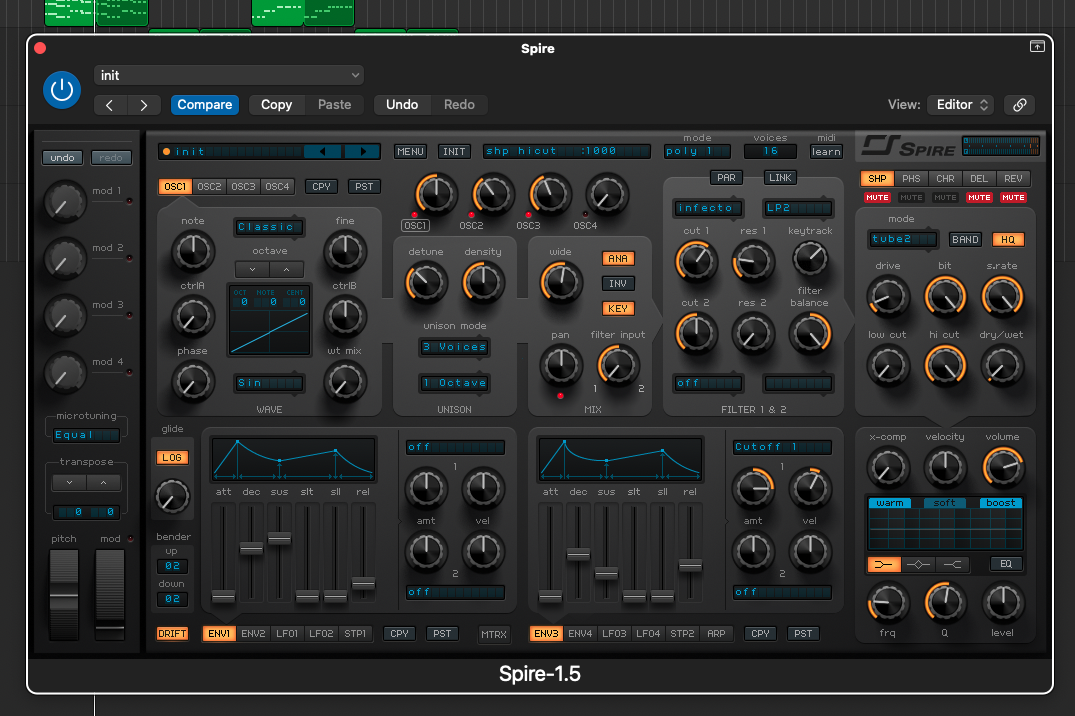The width and height of the screenshot is (1075, 716).
Task: Click the OSC4 mixer level knob
Action: 607,194
